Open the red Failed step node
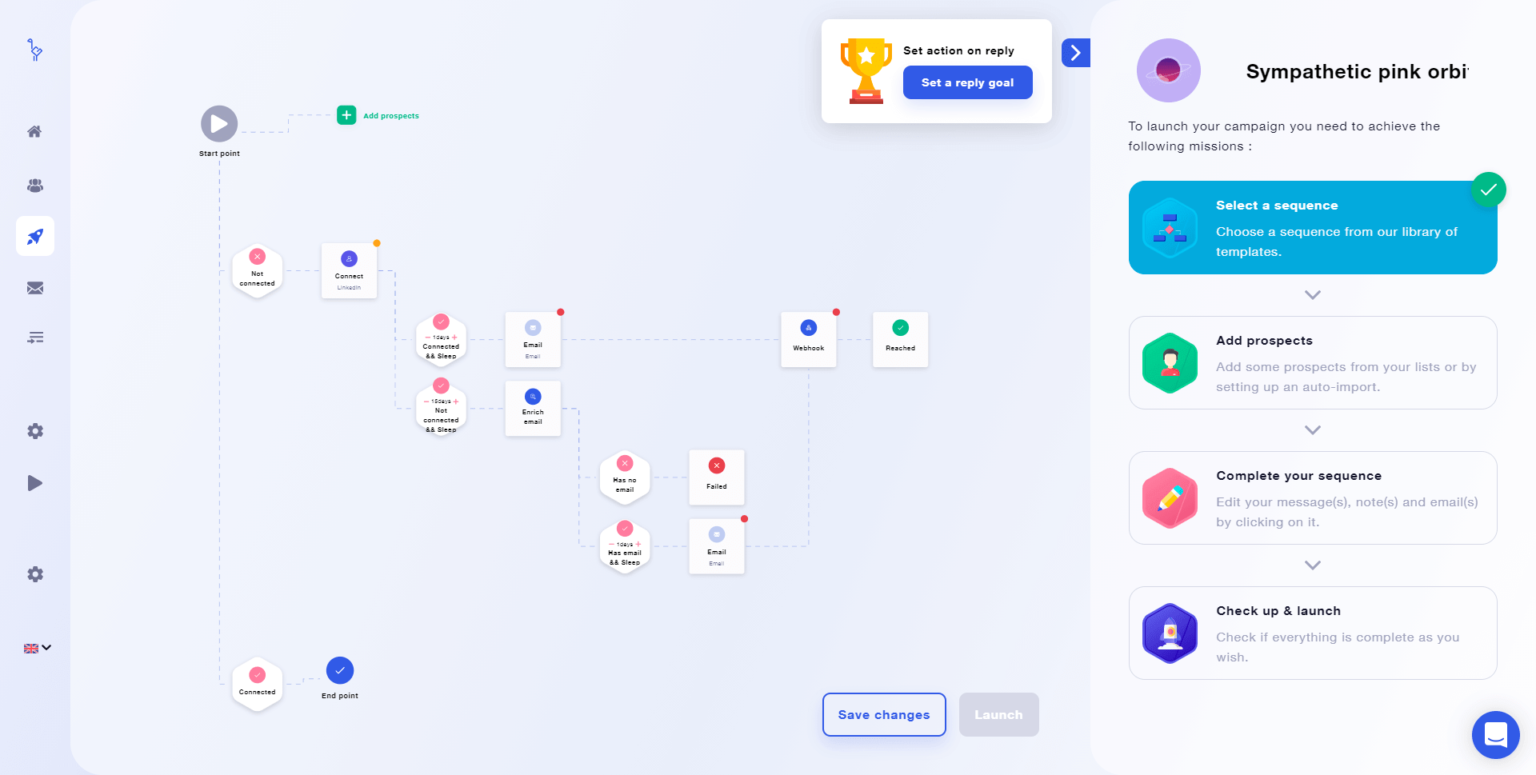This screenshot has height=775, width=1536. click(716, 477)
